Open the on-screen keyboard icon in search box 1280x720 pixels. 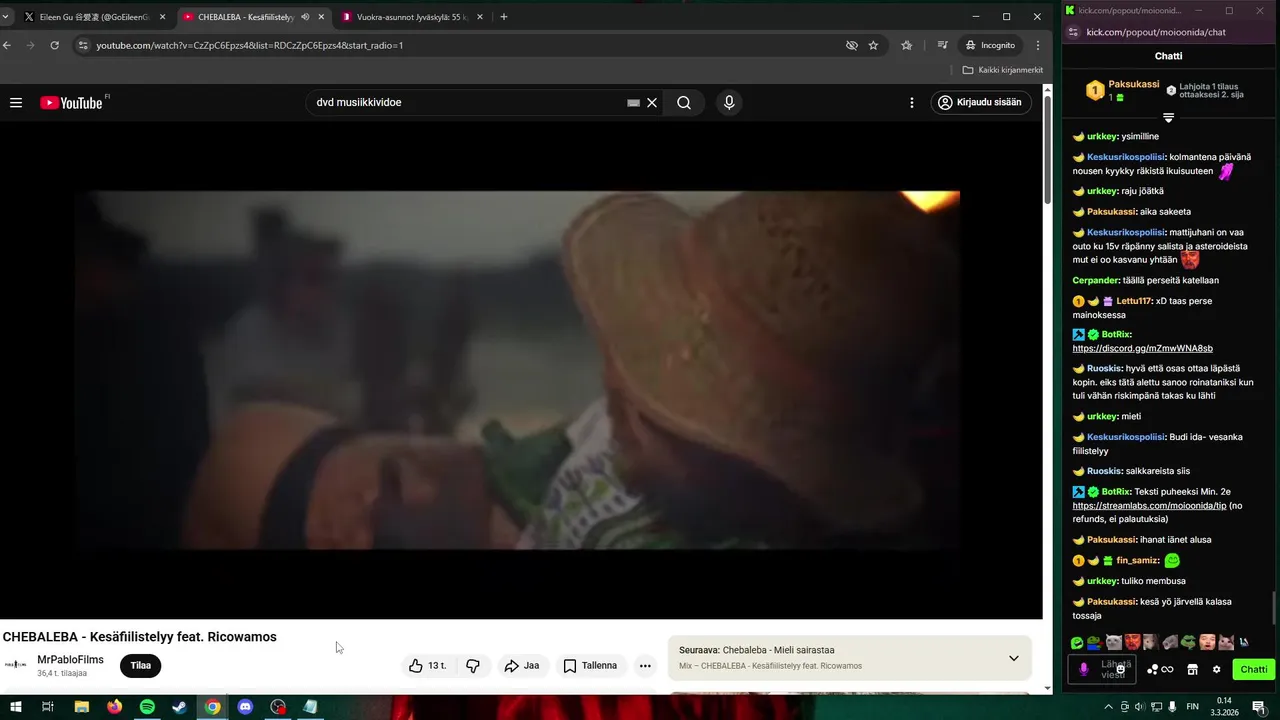coord(633,102)
